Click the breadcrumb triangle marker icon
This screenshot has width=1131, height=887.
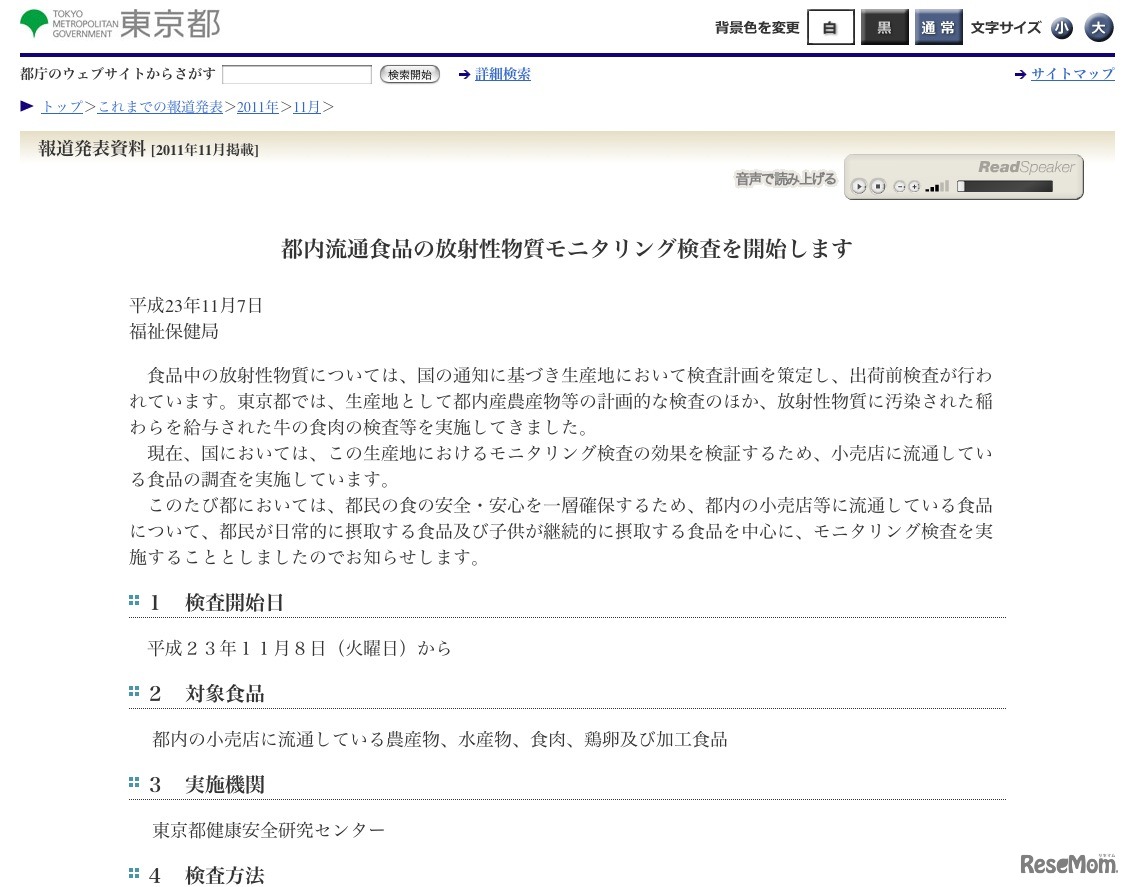coord(27,107)
